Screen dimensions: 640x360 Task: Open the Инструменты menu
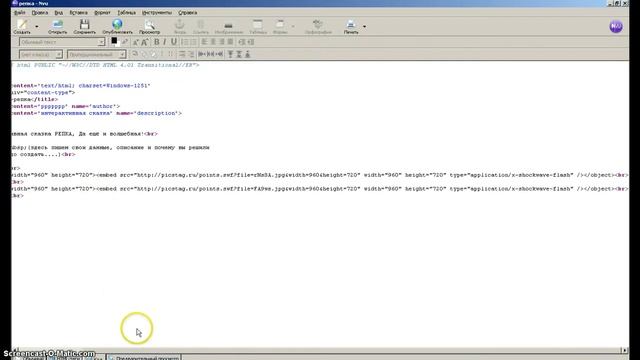pyautogui.click(x=157, y=13)
